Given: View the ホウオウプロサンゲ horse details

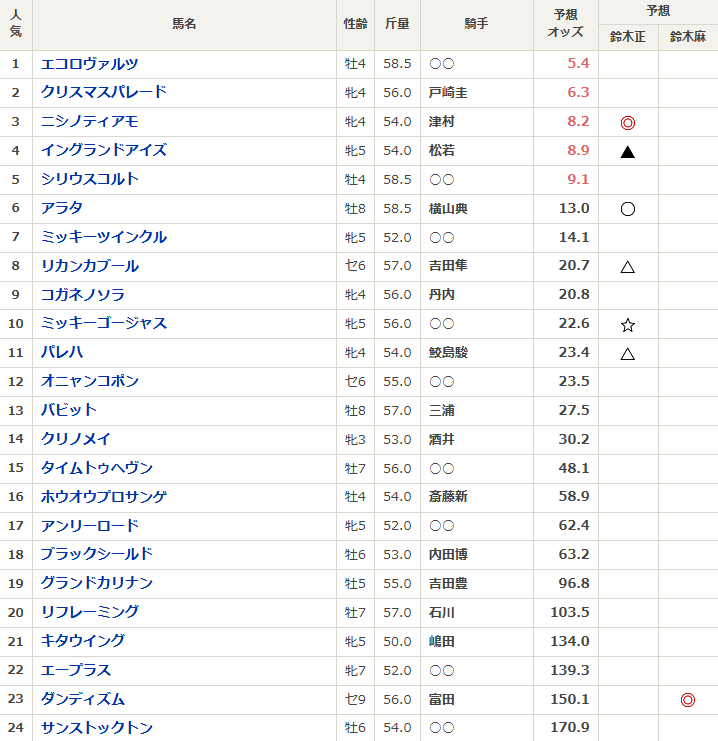Looking at the screenshot, I should click(103, 497).
